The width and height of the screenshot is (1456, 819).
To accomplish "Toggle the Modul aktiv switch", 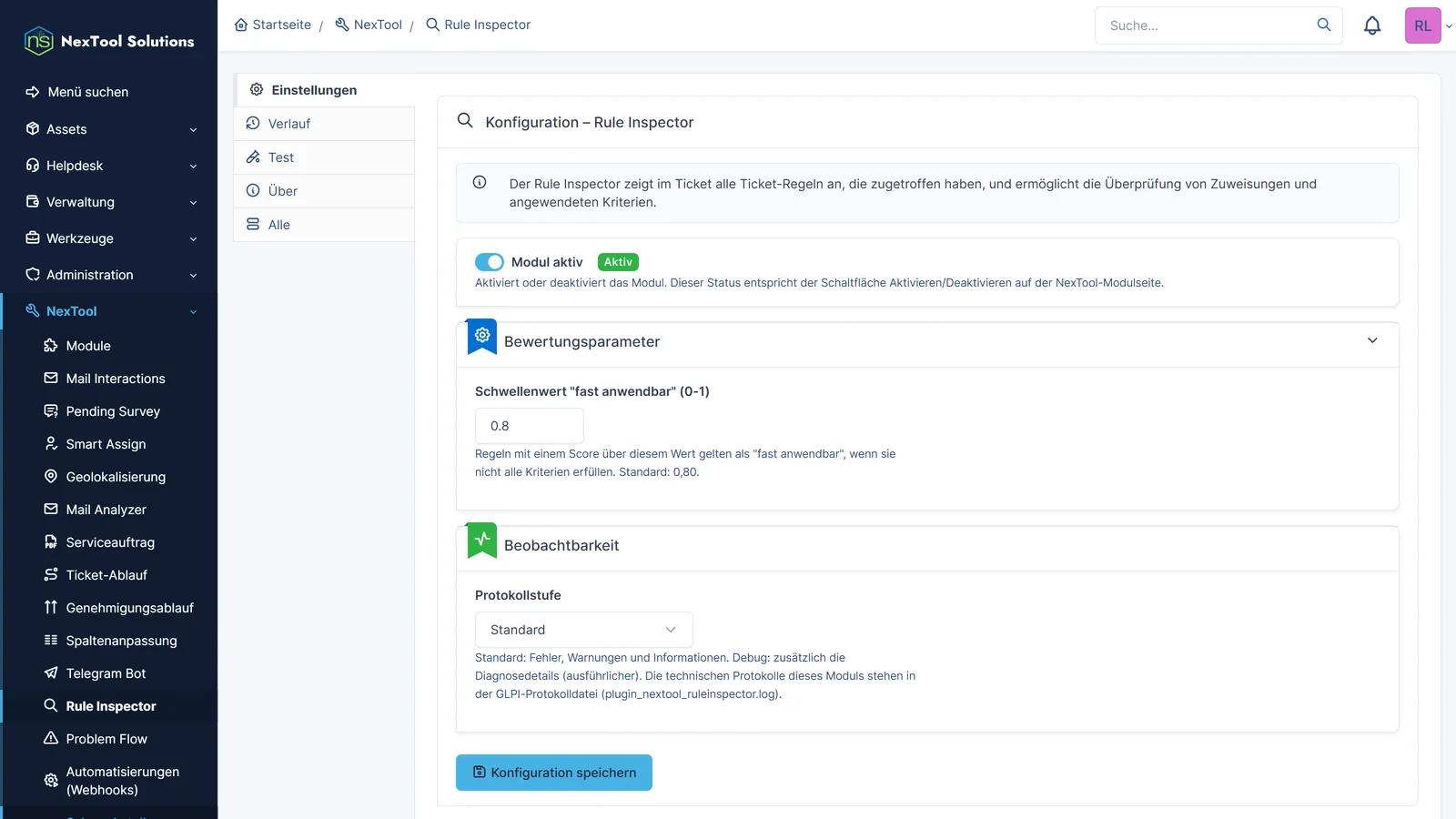I will (x=490, y=262).
